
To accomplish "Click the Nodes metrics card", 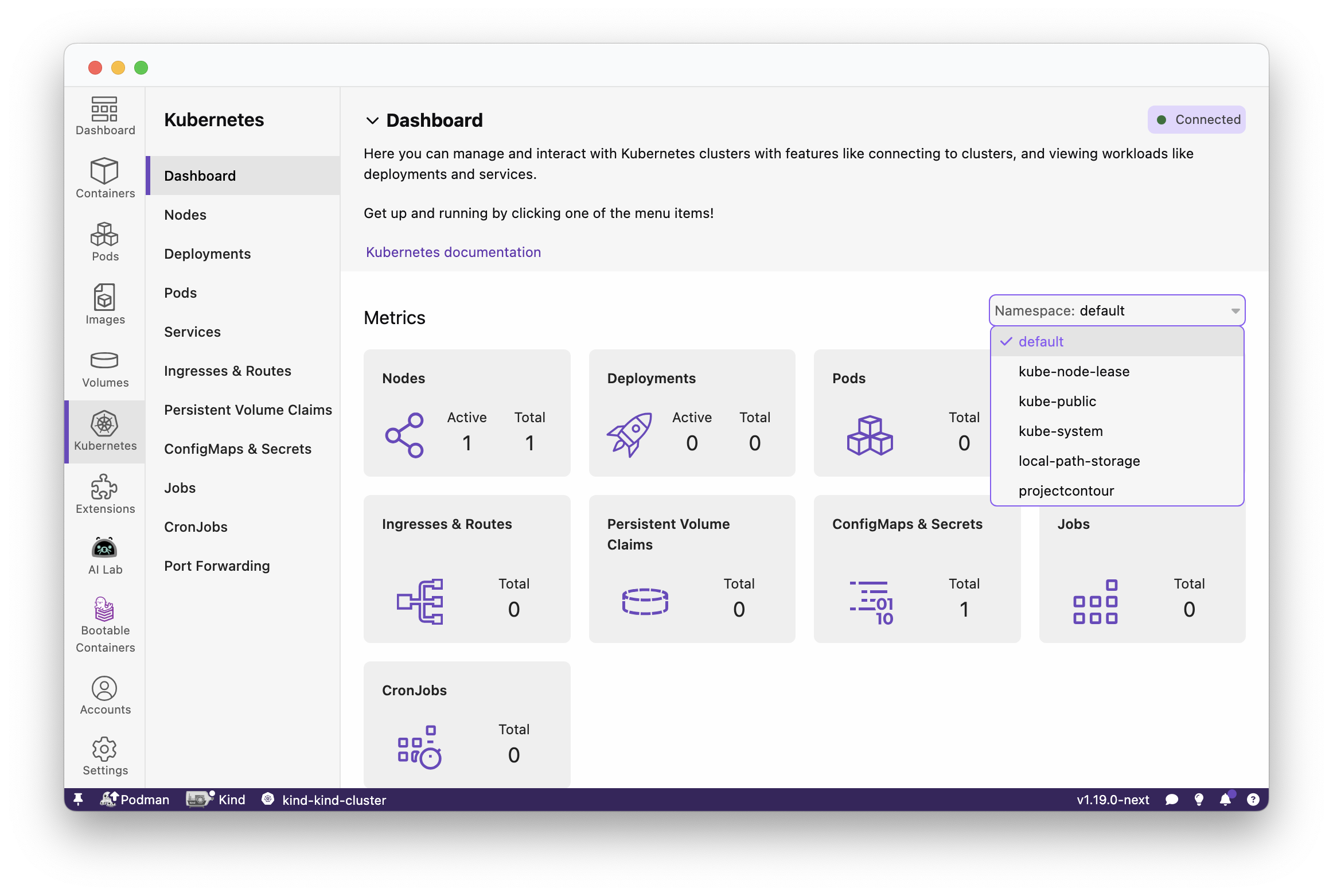I will tap(467, 413).
